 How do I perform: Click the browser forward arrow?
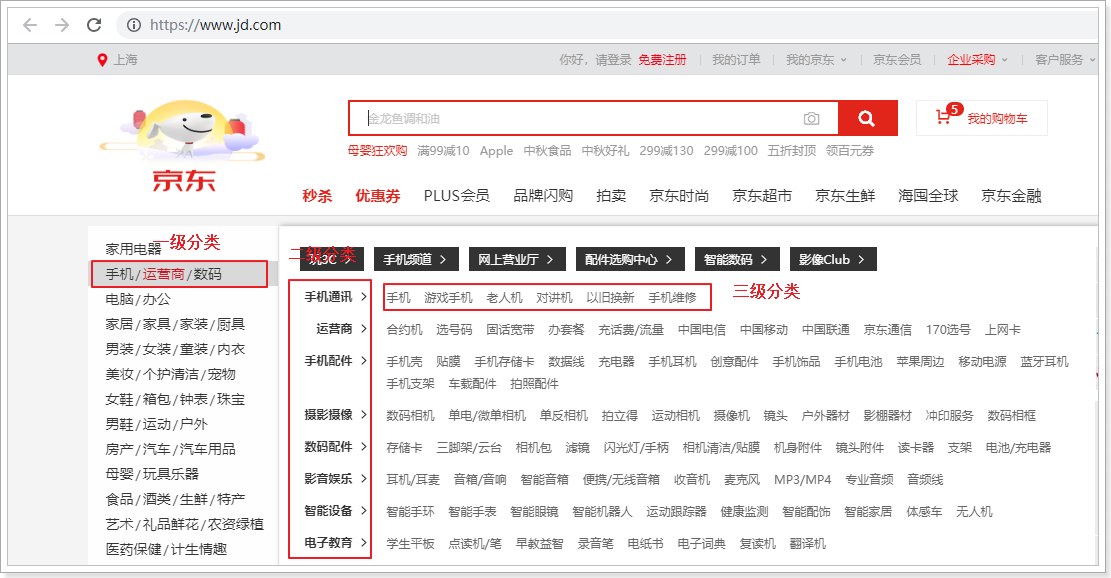coord(62,25)
